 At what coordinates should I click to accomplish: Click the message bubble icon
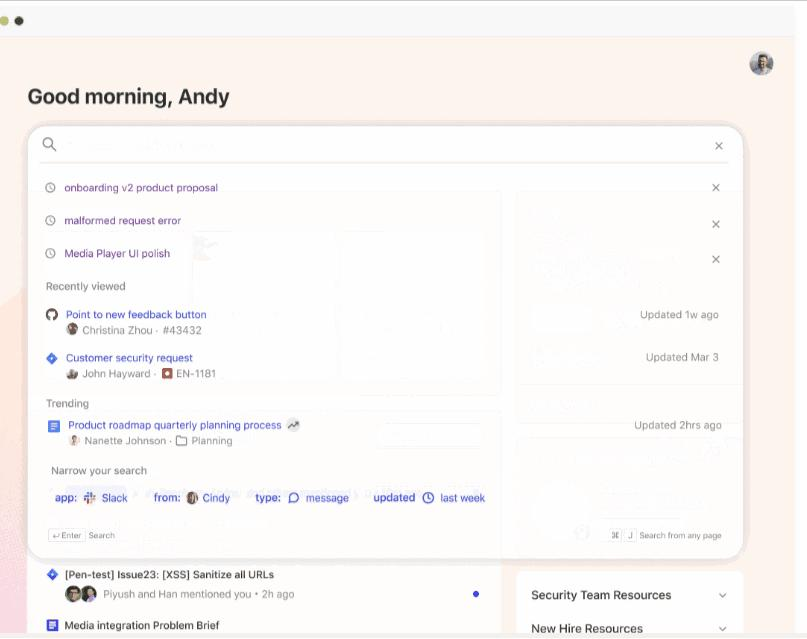click(x=293, y=498)
